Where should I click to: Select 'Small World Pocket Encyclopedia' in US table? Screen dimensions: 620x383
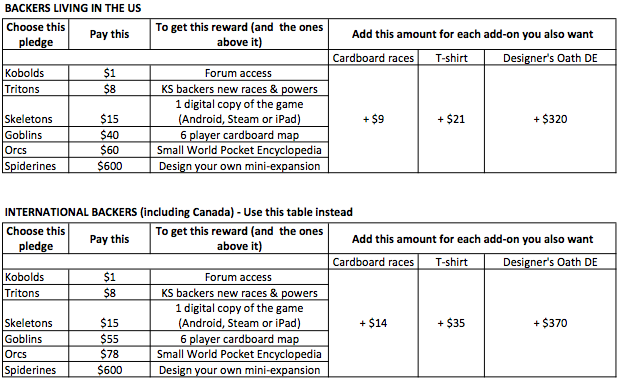pyautogui.click(x=239, y=150)
